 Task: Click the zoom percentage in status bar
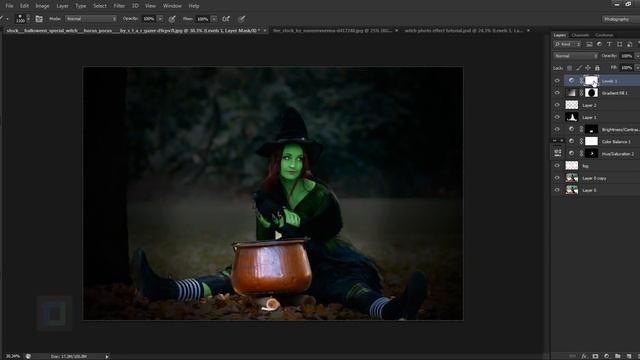[12, 356]
